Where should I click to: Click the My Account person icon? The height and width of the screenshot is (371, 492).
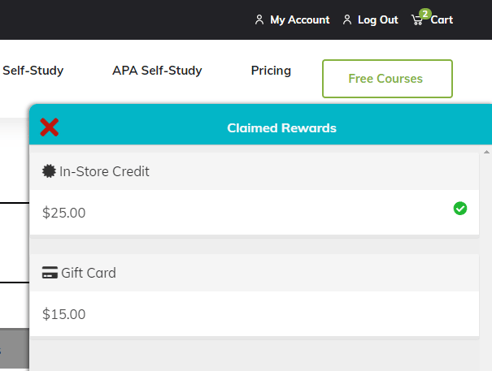point(259,20)
